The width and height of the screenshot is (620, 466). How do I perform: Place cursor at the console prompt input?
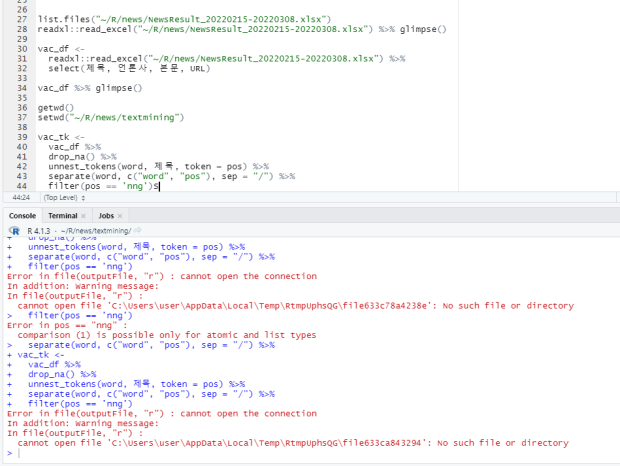click(19, 453)
